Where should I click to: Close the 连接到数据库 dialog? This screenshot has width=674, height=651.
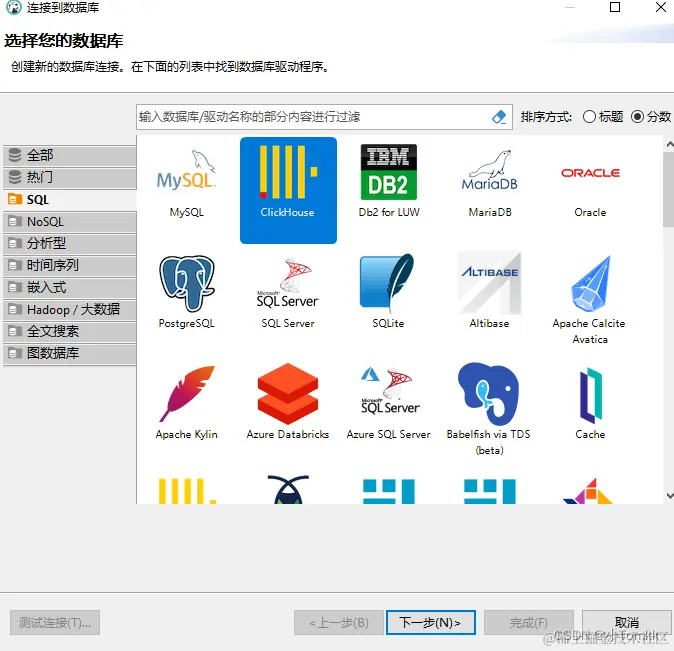point(660,7)
